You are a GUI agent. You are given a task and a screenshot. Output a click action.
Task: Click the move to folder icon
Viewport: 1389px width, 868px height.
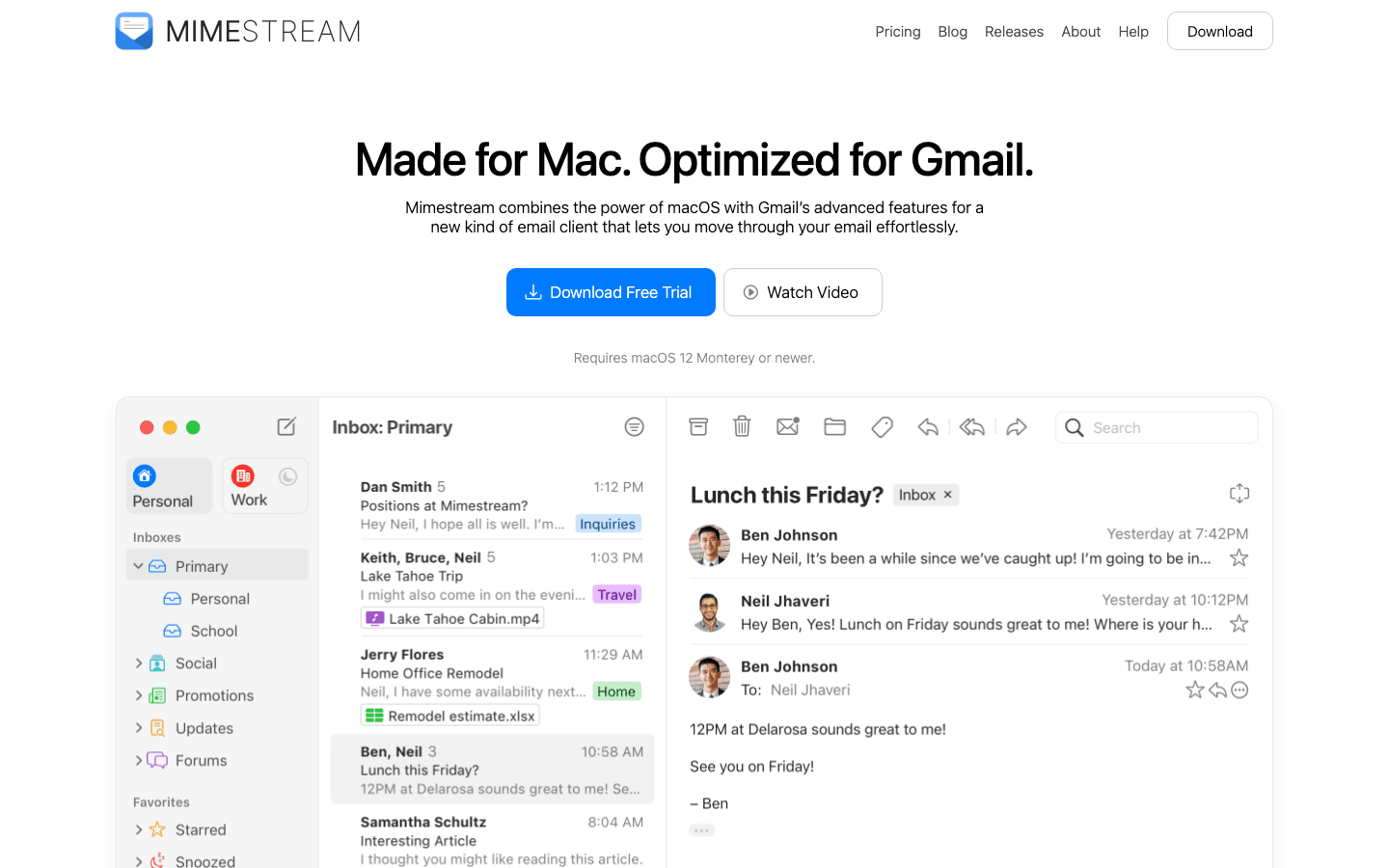point(834,426)
